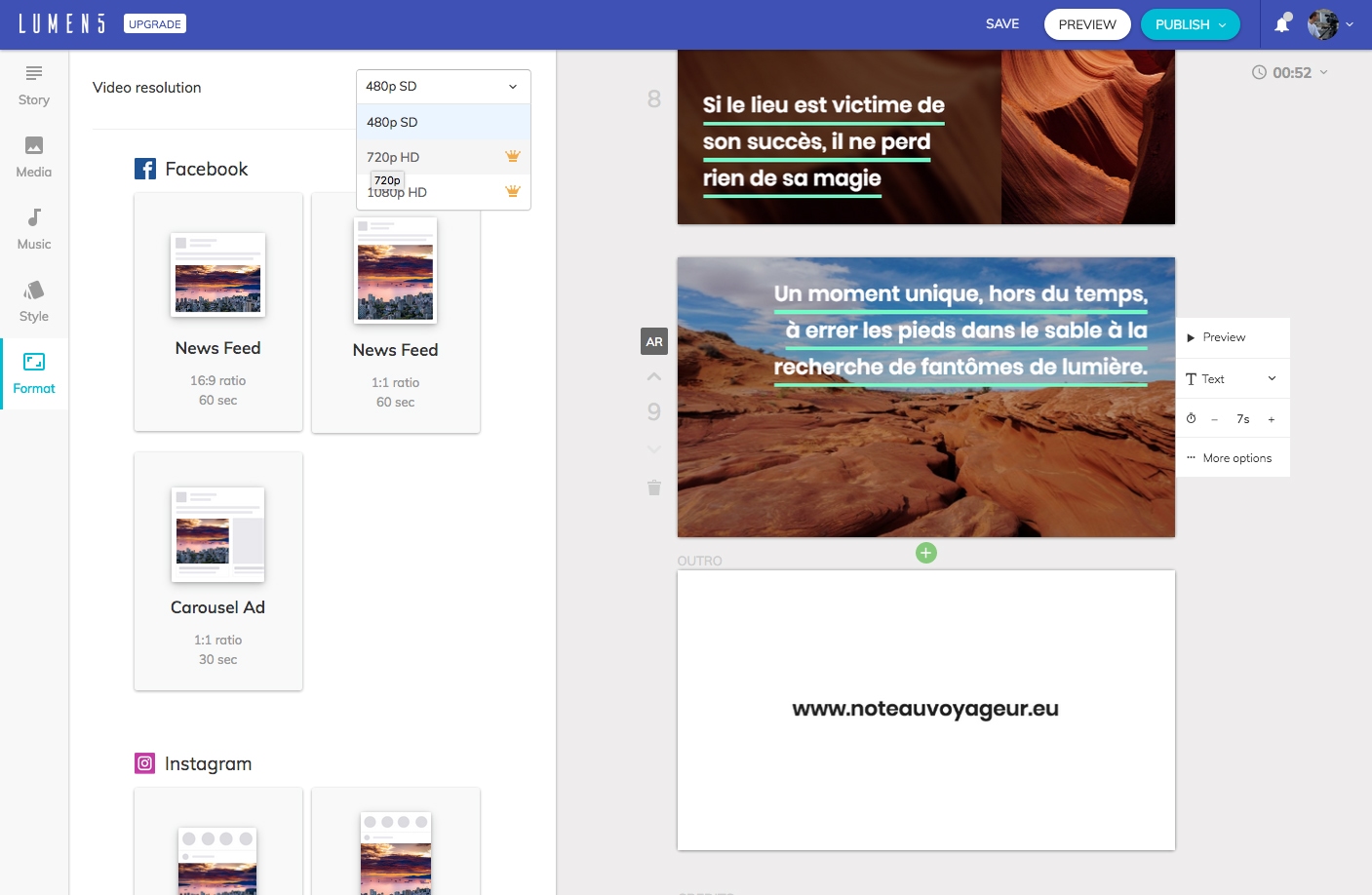Delete scene 9 with trash icon
Screen dimensions: 1372x895
654,487
